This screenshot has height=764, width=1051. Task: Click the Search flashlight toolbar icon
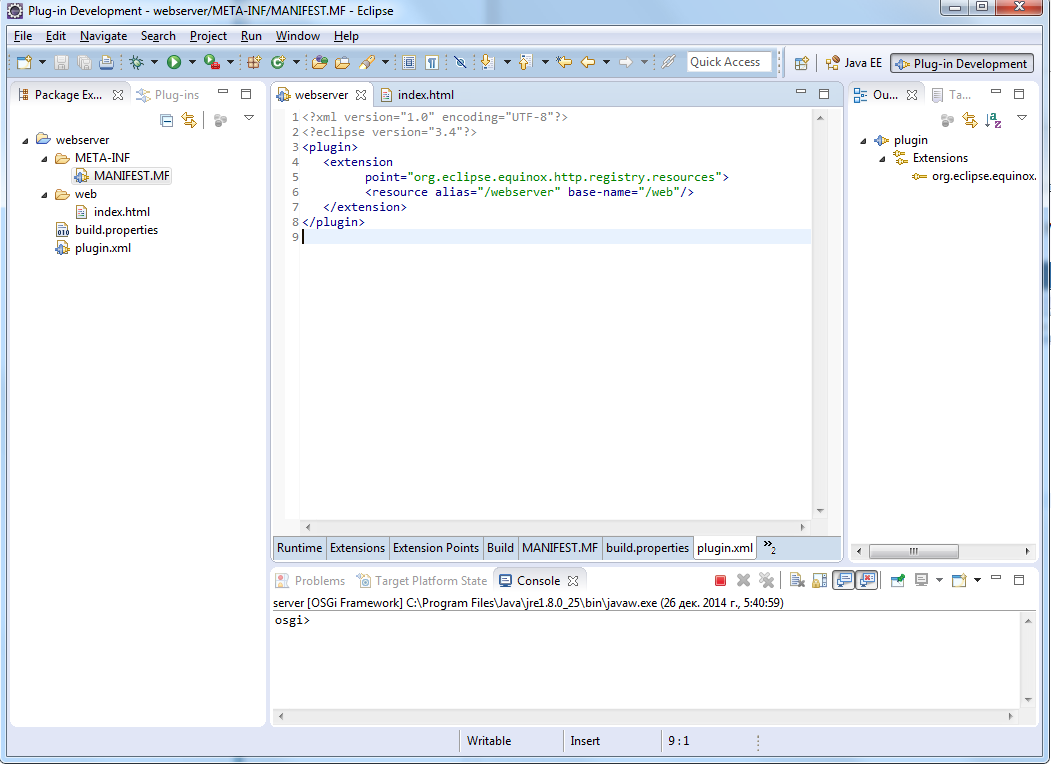(367, 62)
